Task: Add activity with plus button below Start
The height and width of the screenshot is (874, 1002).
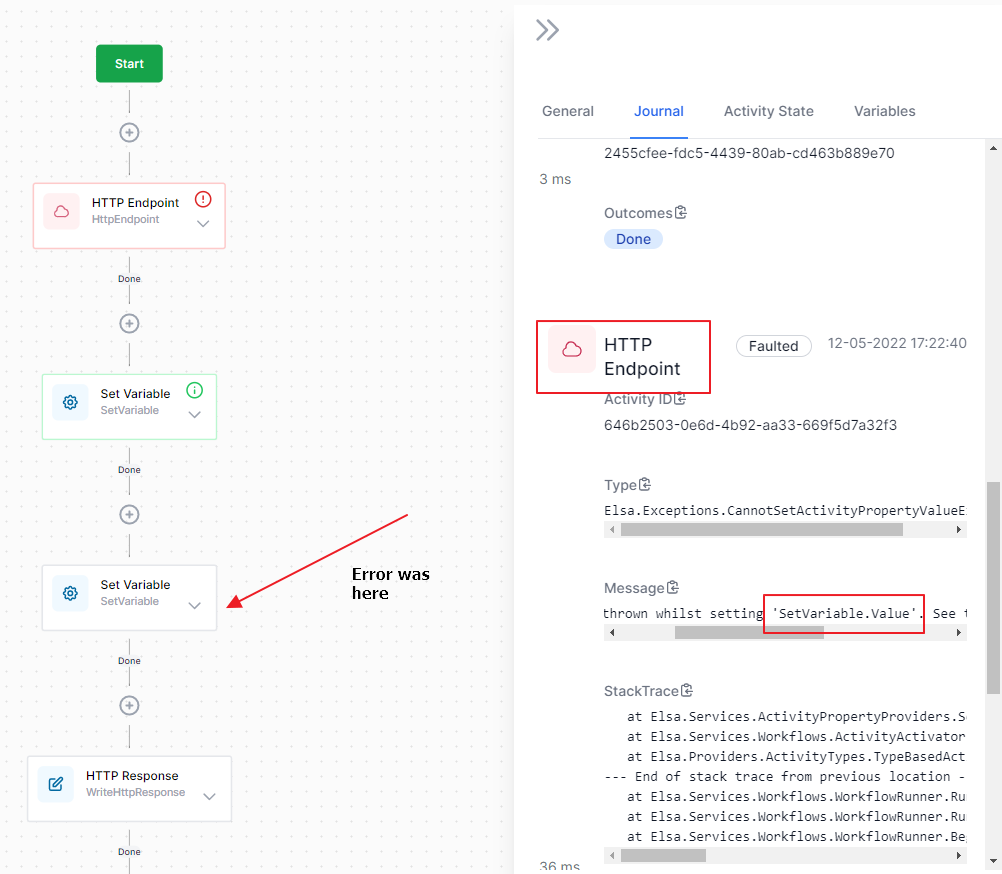Action: [x=129, y=132]
